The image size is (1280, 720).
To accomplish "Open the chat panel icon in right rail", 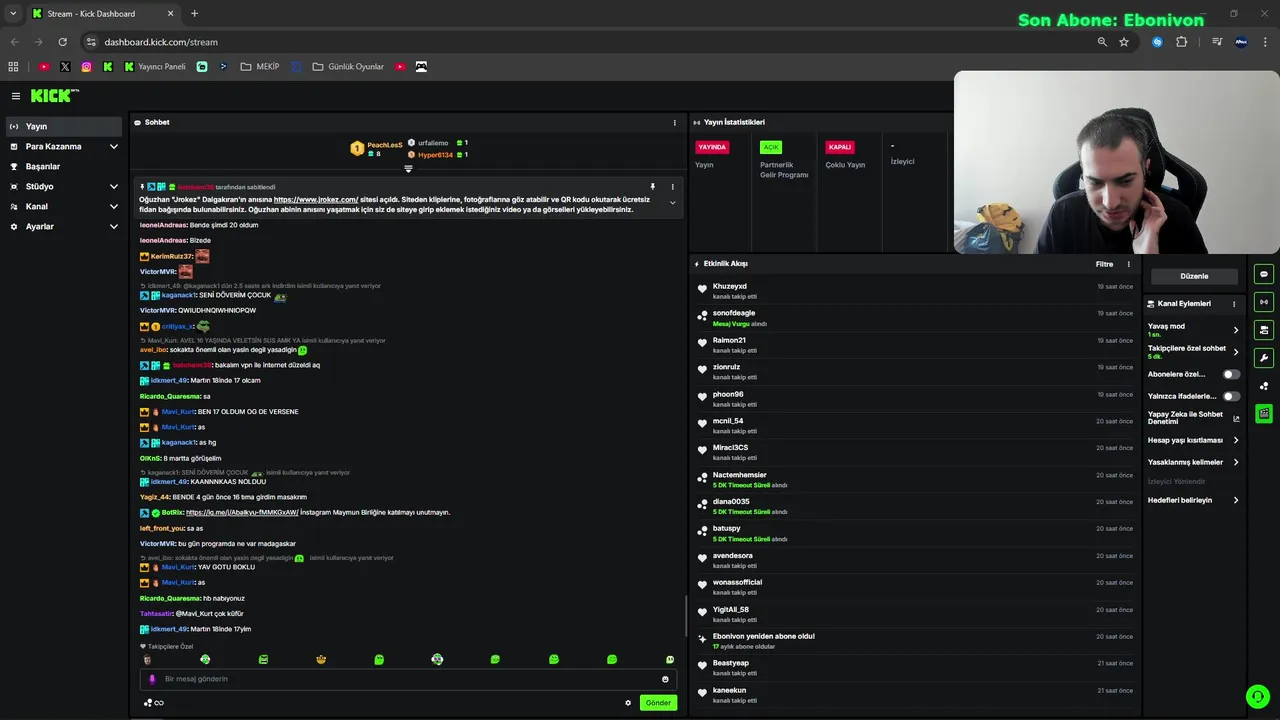I will (1264, 274).
